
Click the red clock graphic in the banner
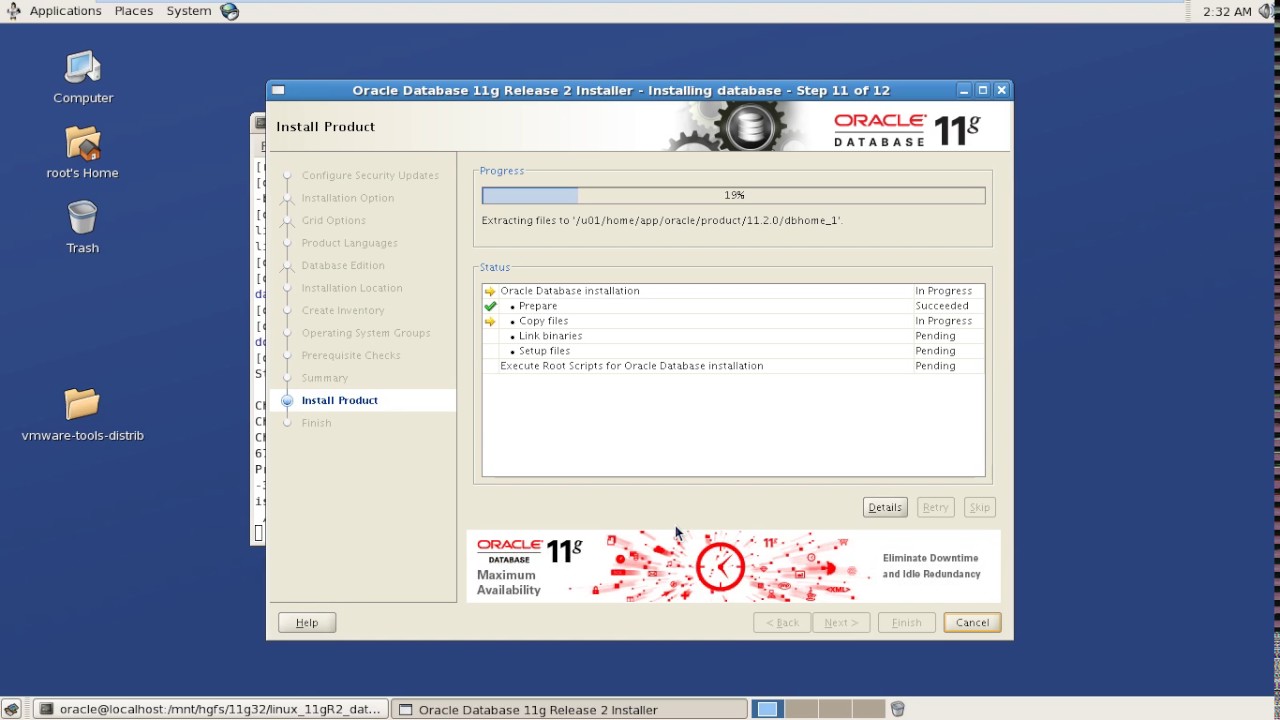click(720, 566)
